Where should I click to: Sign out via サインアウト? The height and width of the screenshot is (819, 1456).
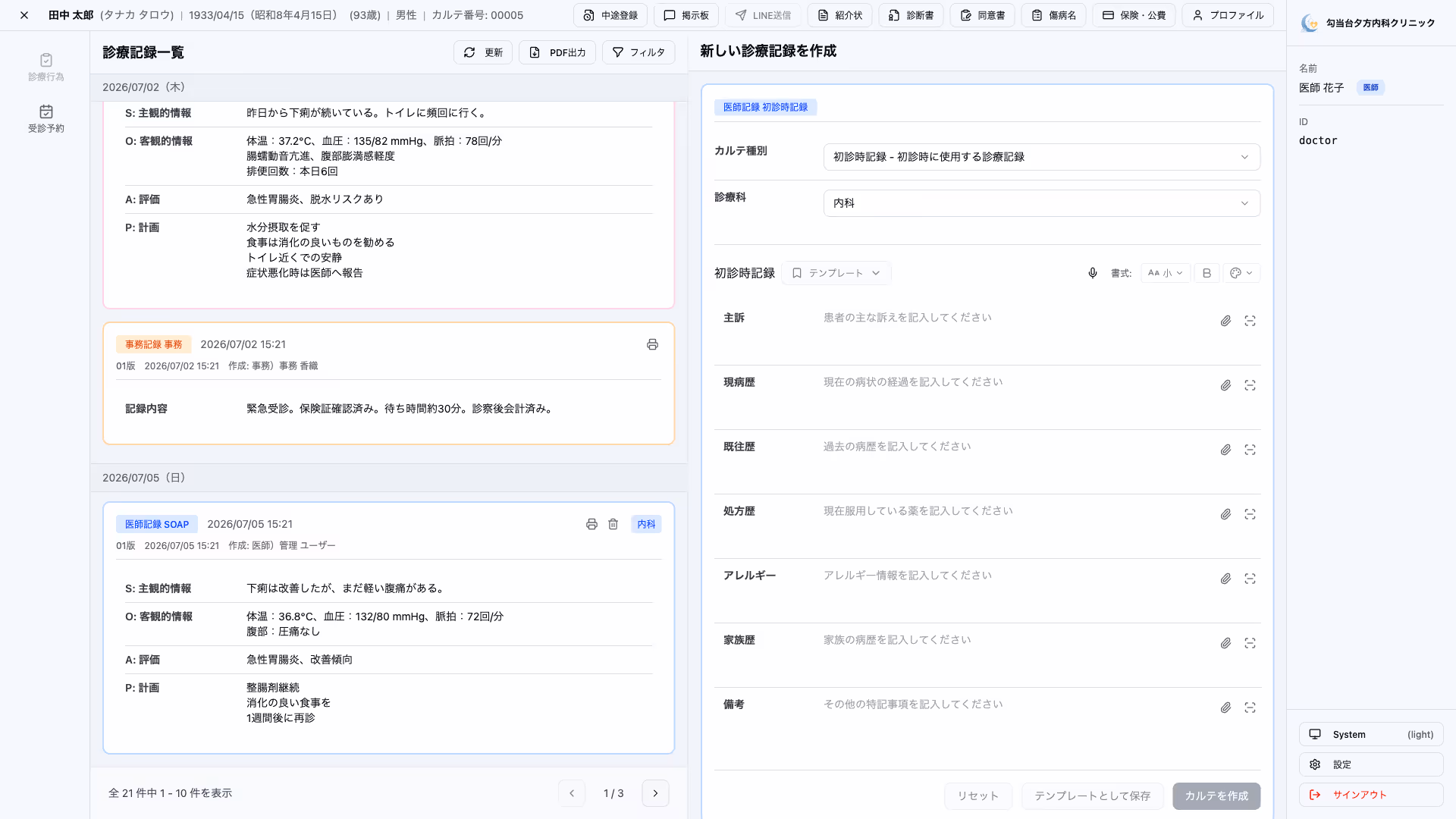(1371, 795)
